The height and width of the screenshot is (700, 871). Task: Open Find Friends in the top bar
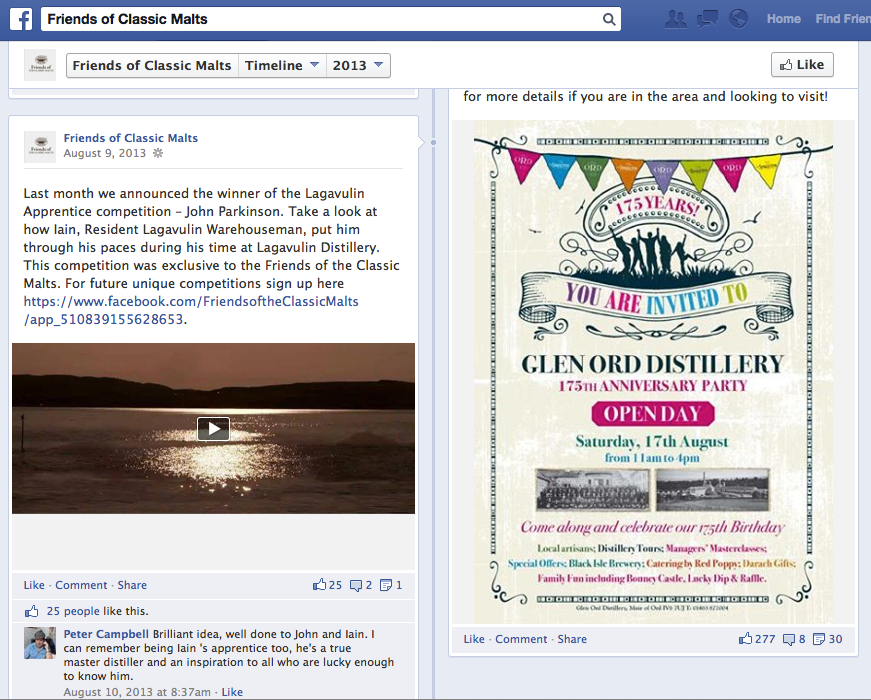tap(843, 19)
